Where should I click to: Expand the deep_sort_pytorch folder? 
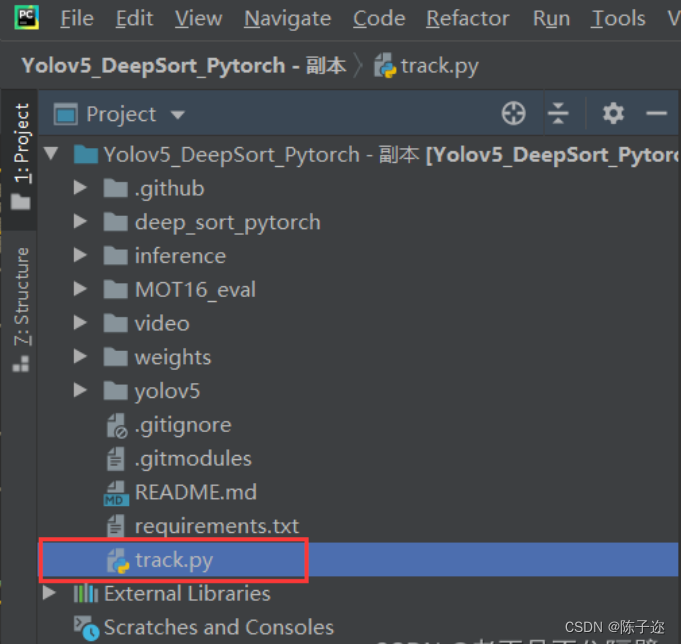pos(80,221)
